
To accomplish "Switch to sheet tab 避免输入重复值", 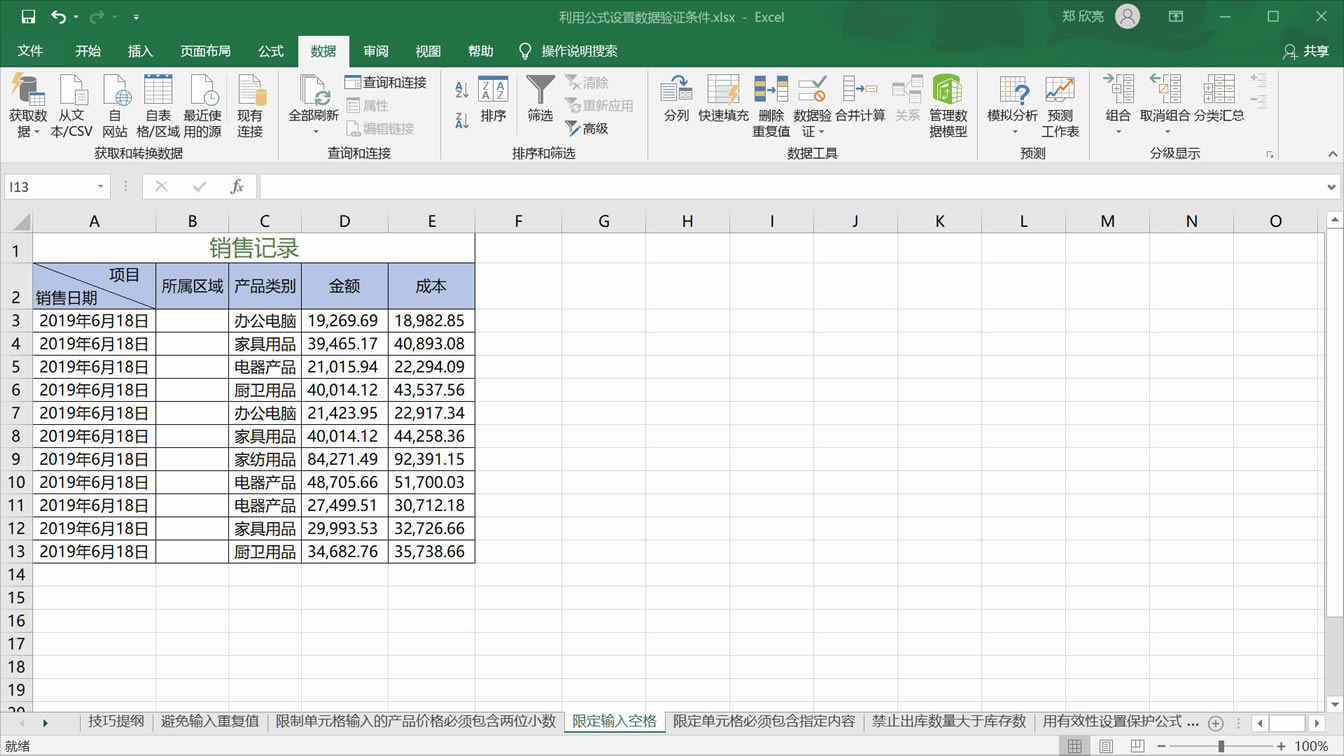I will pos(210,721).
